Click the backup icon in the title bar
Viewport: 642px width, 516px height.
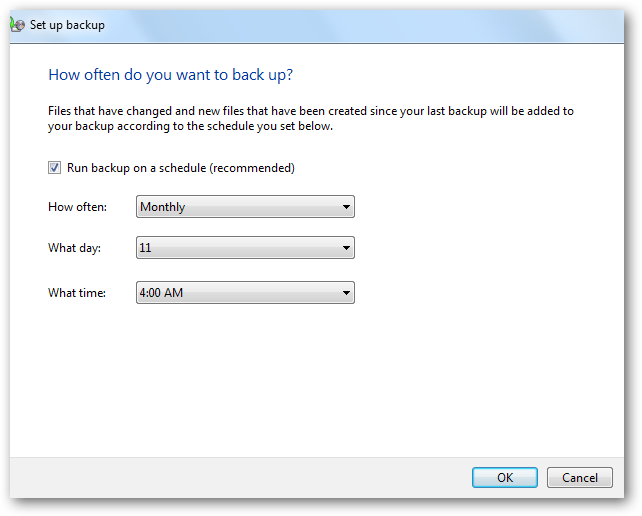point(19,24)
